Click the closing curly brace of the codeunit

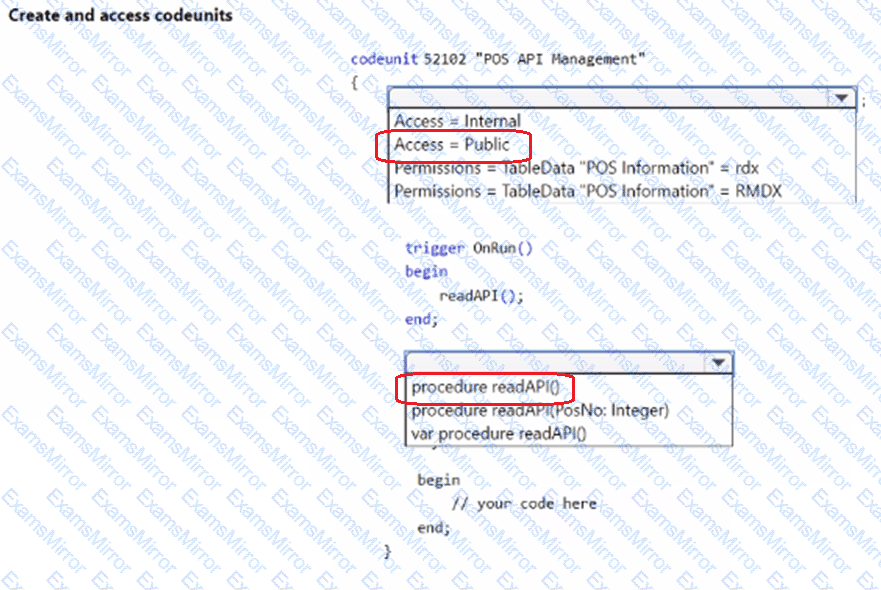click(388, 551)
